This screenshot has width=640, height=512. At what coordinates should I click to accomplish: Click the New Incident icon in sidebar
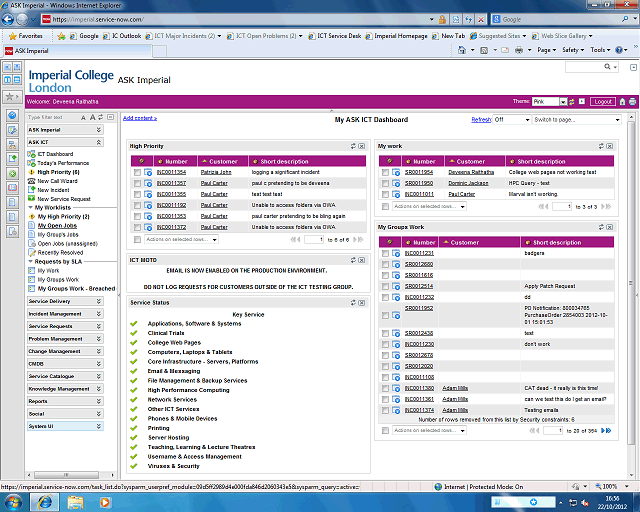pos(32,189)
